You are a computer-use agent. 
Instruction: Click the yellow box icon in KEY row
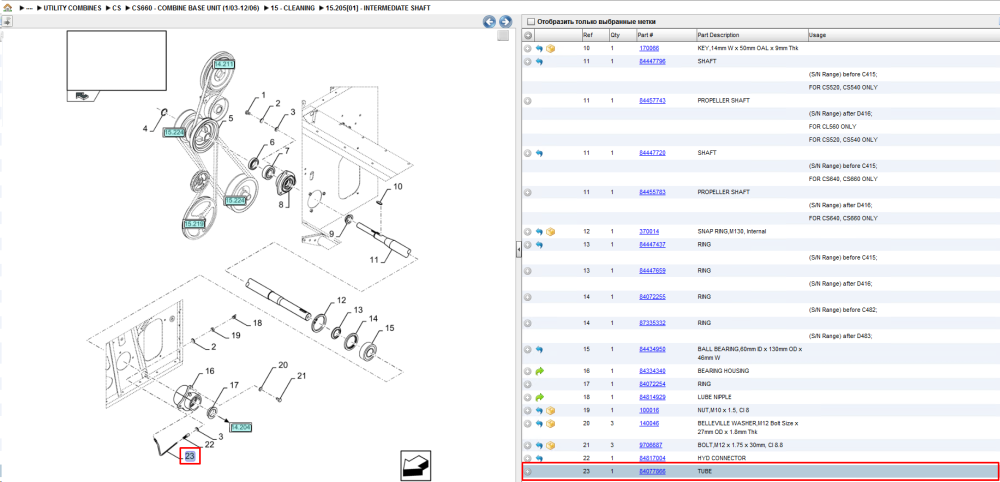tap(550, 48)
